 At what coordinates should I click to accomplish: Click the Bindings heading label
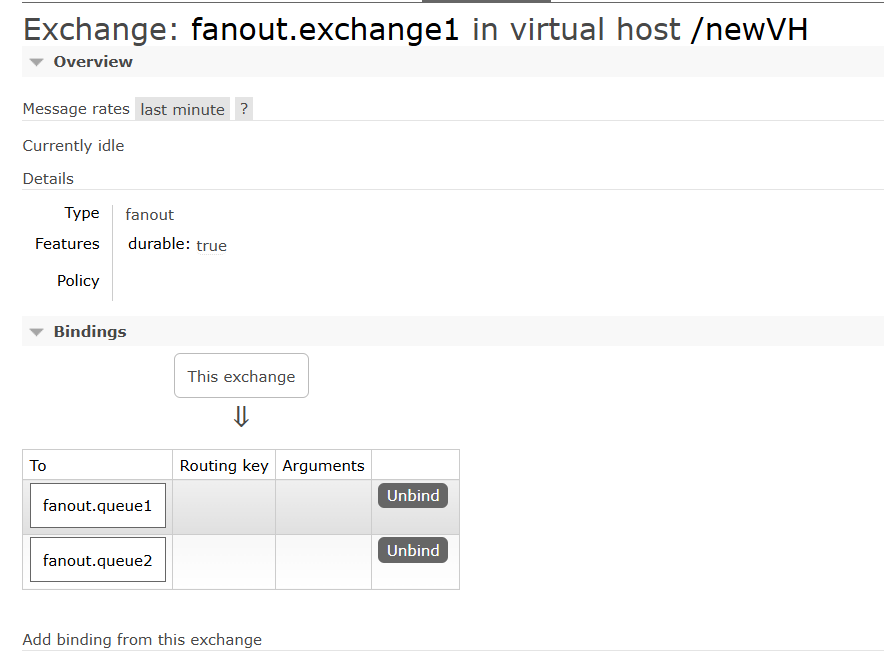(90, 332)
